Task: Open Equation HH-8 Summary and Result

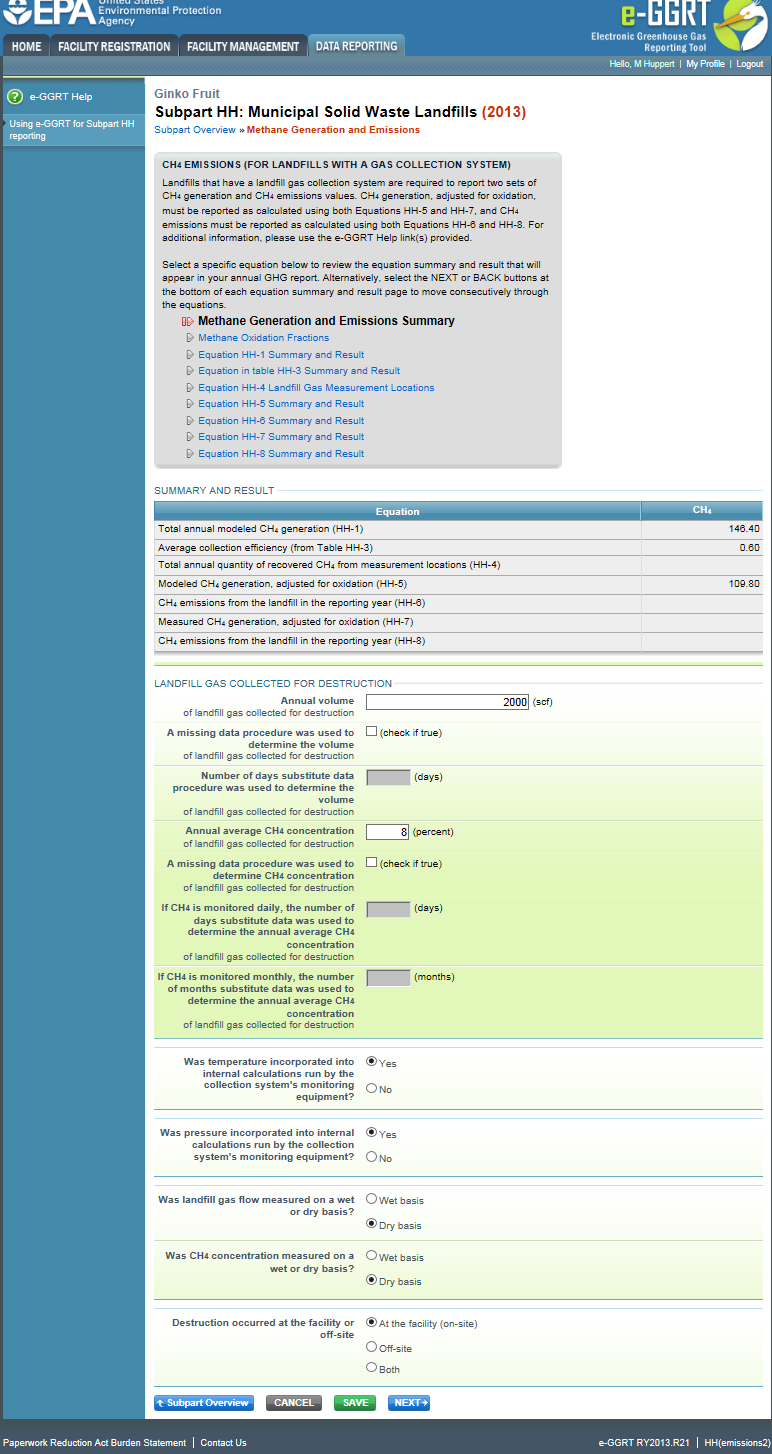Action: [x=281, y=454]
